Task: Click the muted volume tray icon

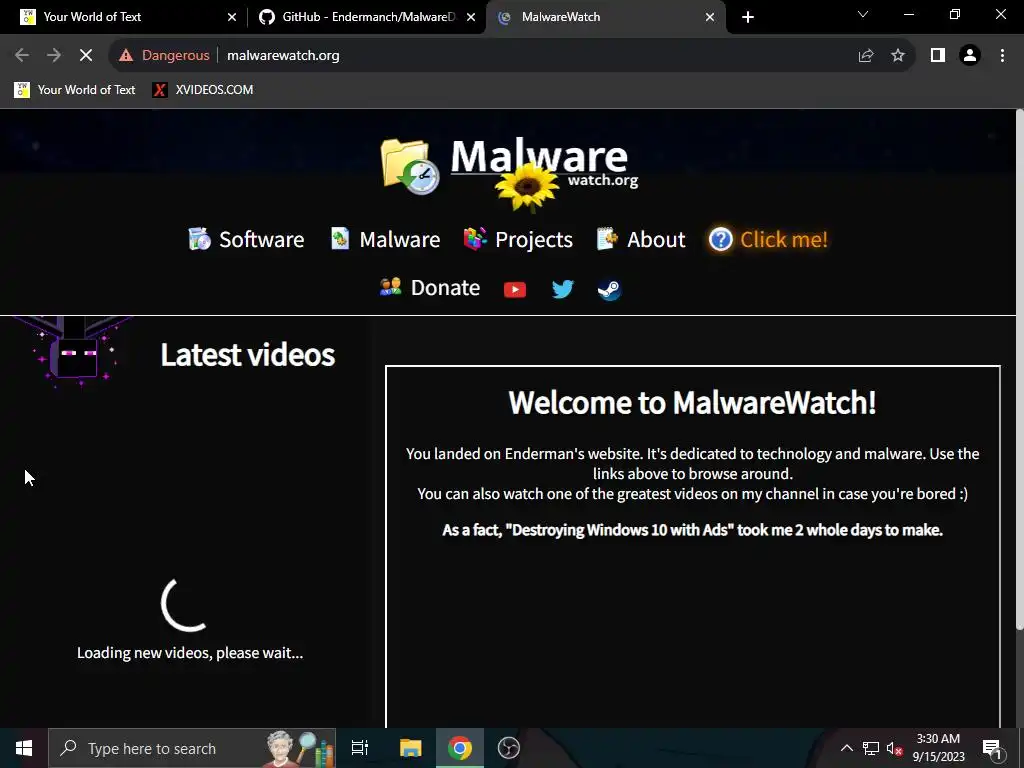Action: pyautogui.click(x=894, y=748)
